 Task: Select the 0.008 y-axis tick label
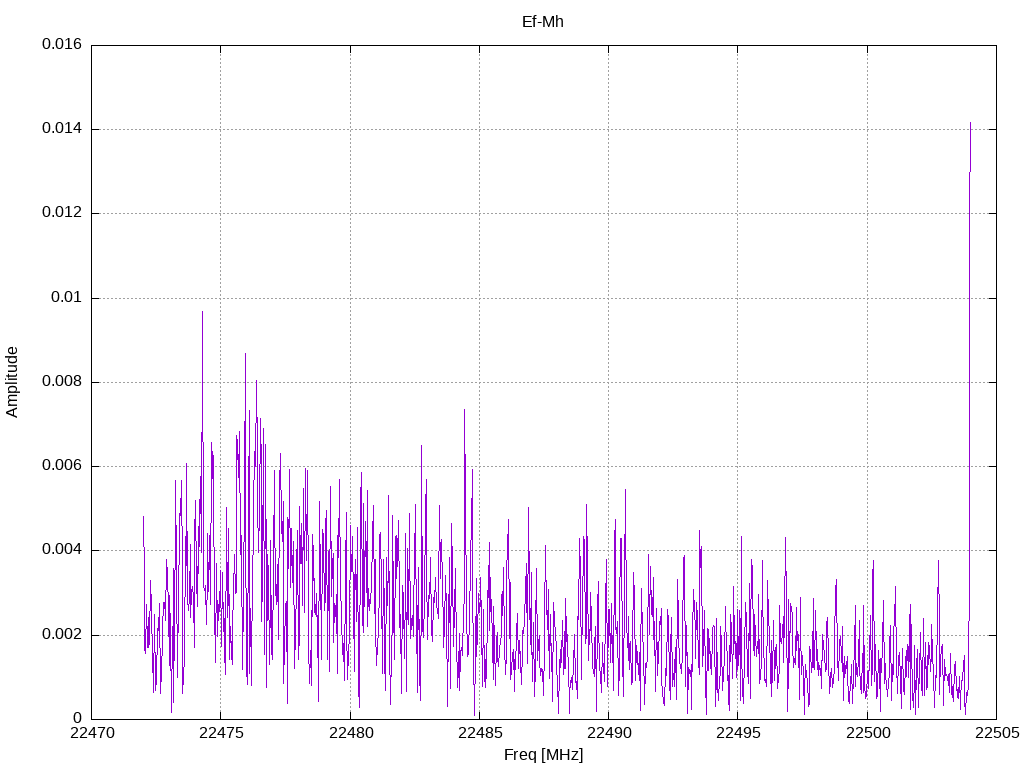[x=62, y=382]
